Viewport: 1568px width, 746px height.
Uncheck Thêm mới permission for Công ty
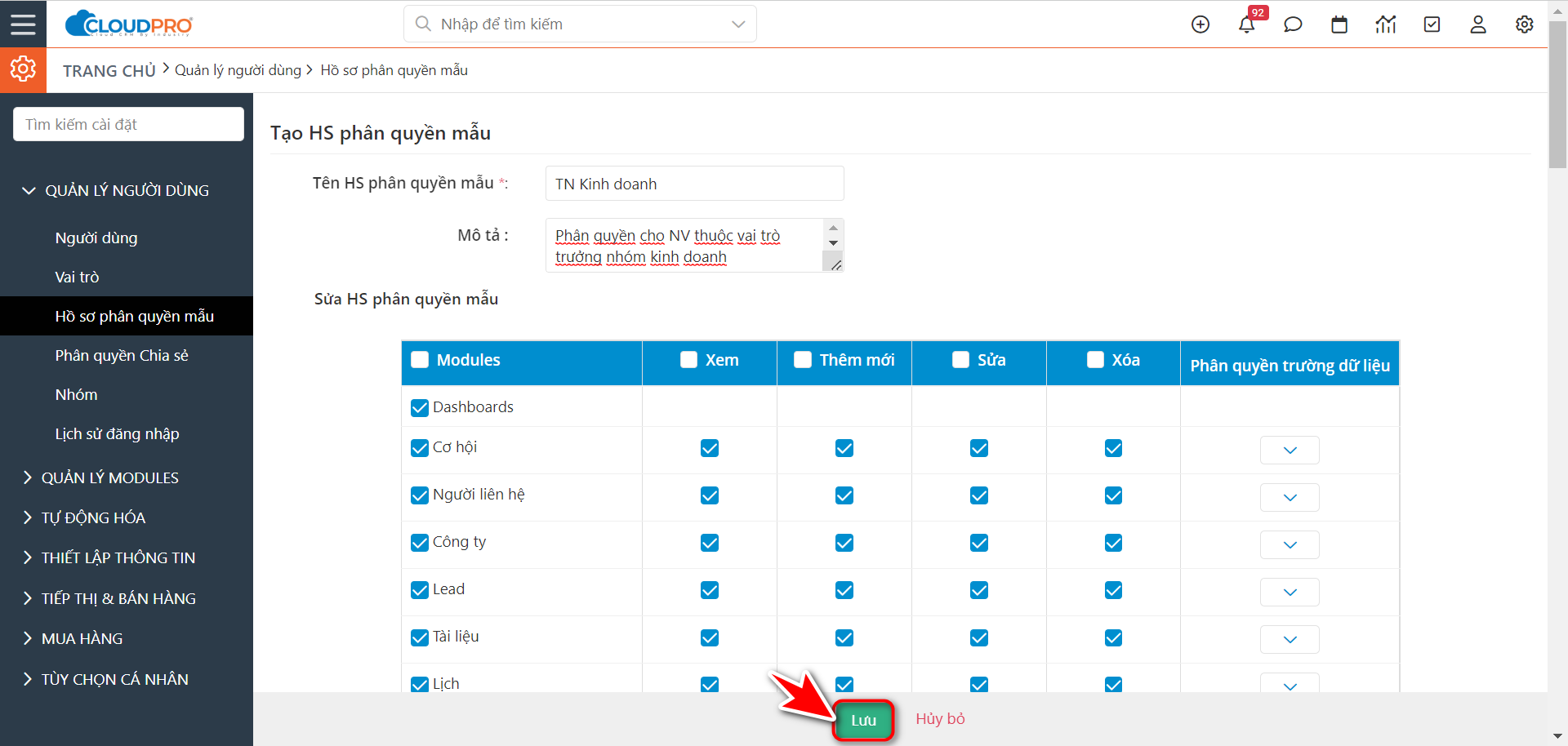(844, 543)
